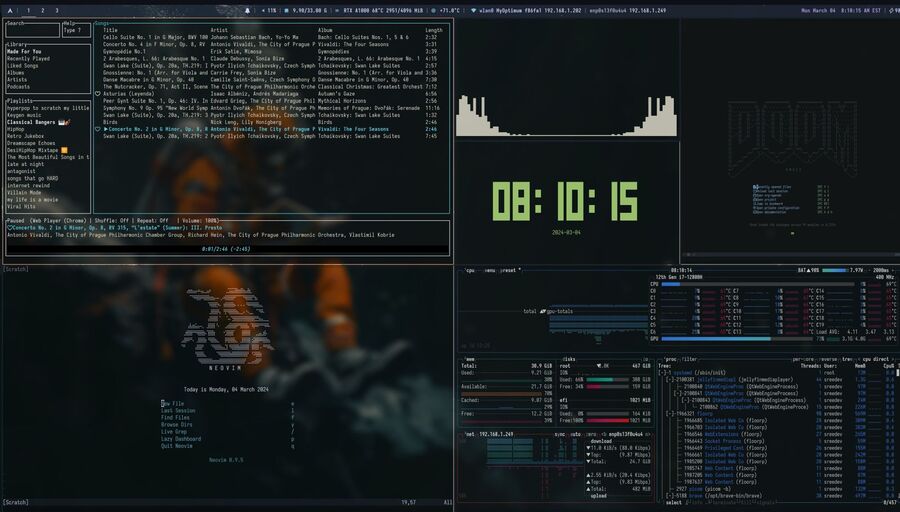The image size is (900, 512).
Task: Toggle Shuffle: Off in the player status line
Action: (x=111, y=220)
